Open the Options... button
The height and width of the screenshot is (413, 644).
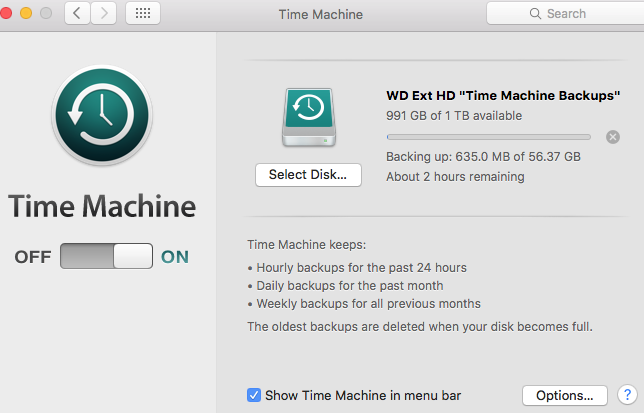click(565, 395)
